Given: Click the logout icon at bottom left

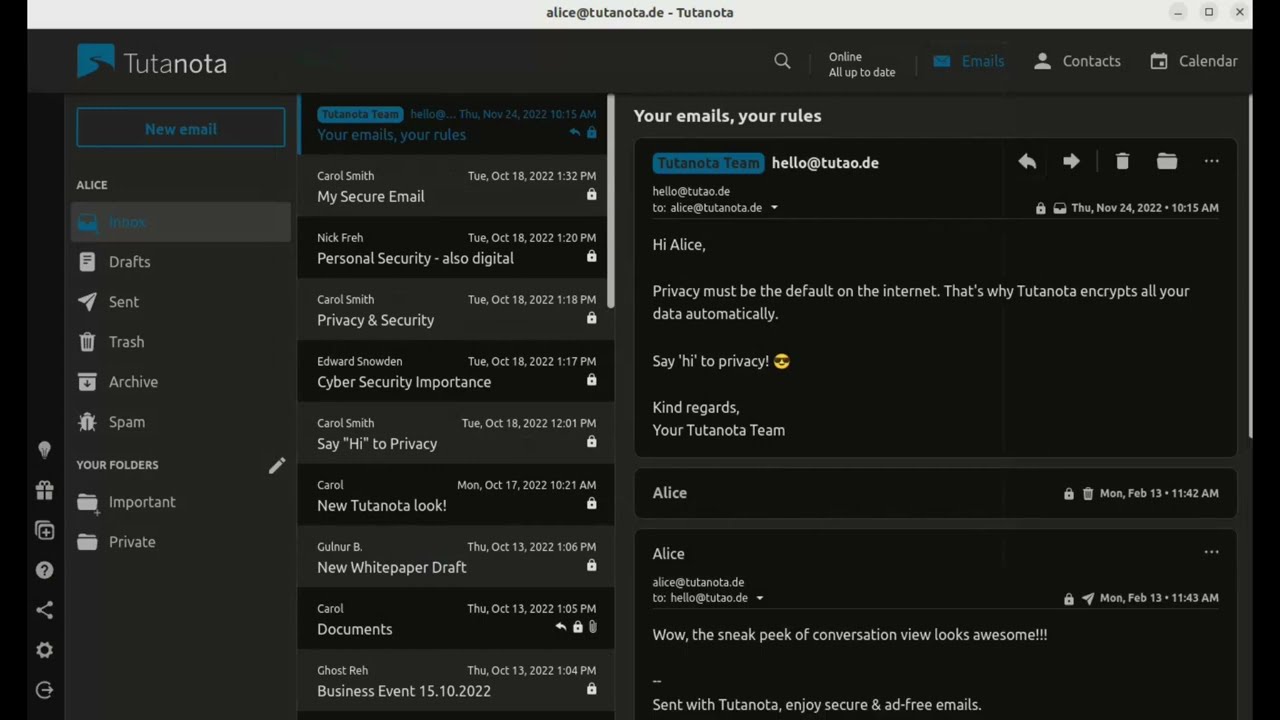Looking at the screenshot, I should (44, 690).
